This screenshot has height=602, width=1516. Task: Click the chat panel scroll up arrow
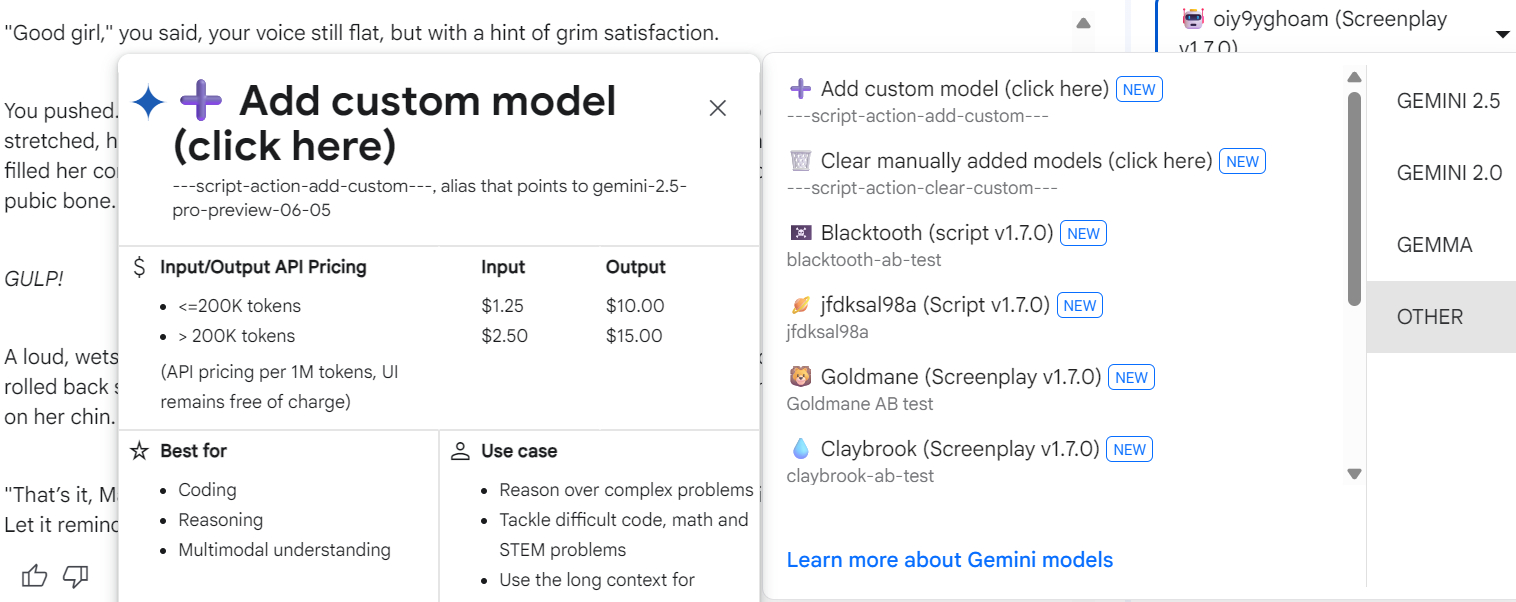pos(1083,23)
